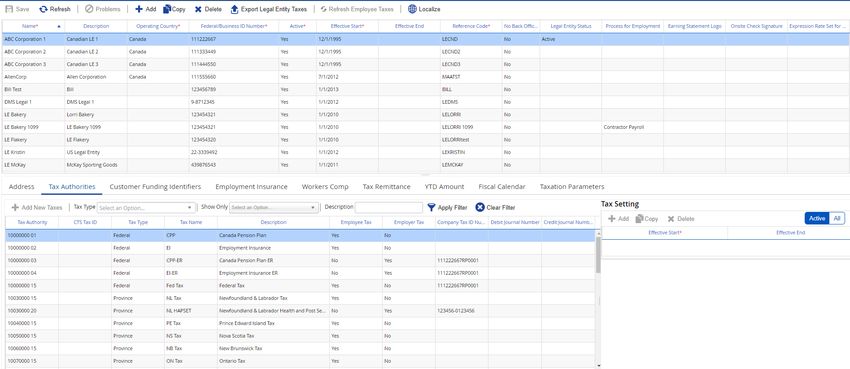This screenshot has width=850, height=369.
Task: Add a new legal entity
Action: [145, 9]
